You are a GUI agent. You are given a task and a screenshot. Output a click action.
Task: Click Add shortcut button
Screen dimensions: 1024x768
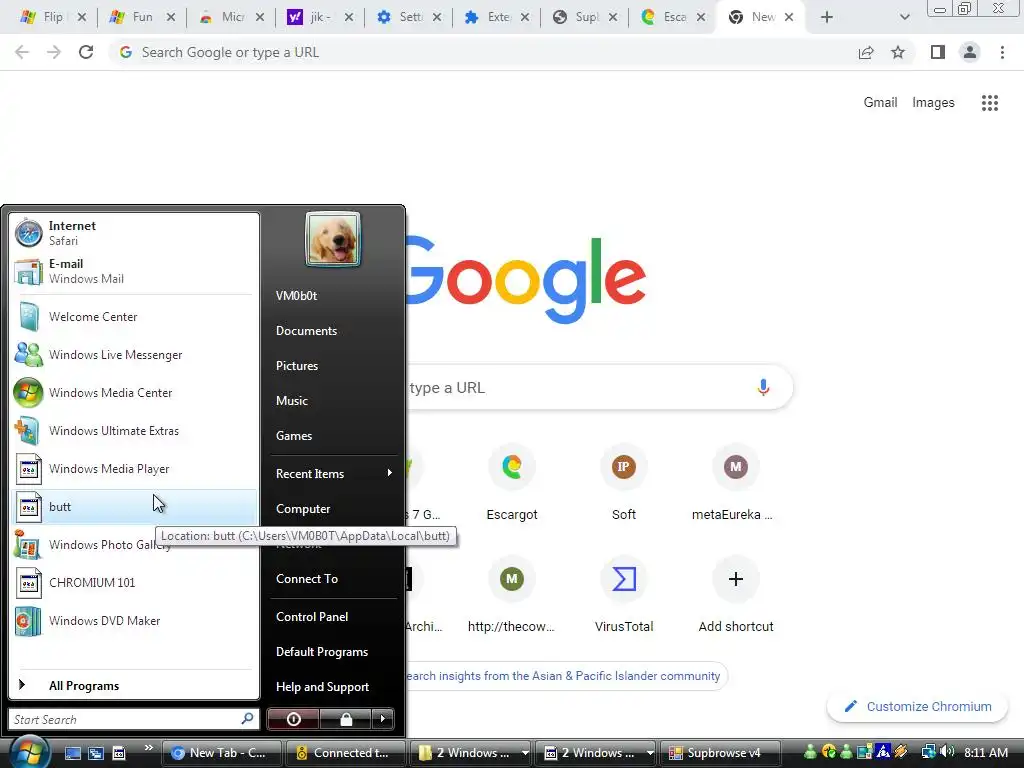click(735, 594)
